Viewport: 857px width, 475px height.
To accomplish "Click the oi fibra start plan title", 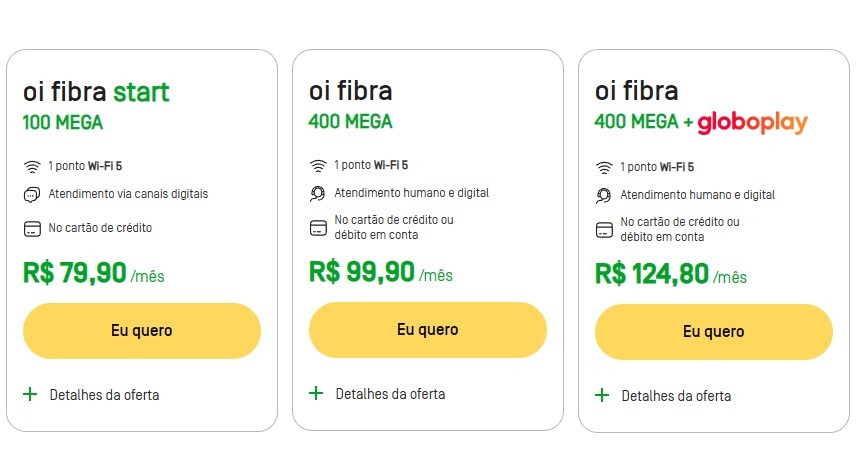I will [96, 92].
